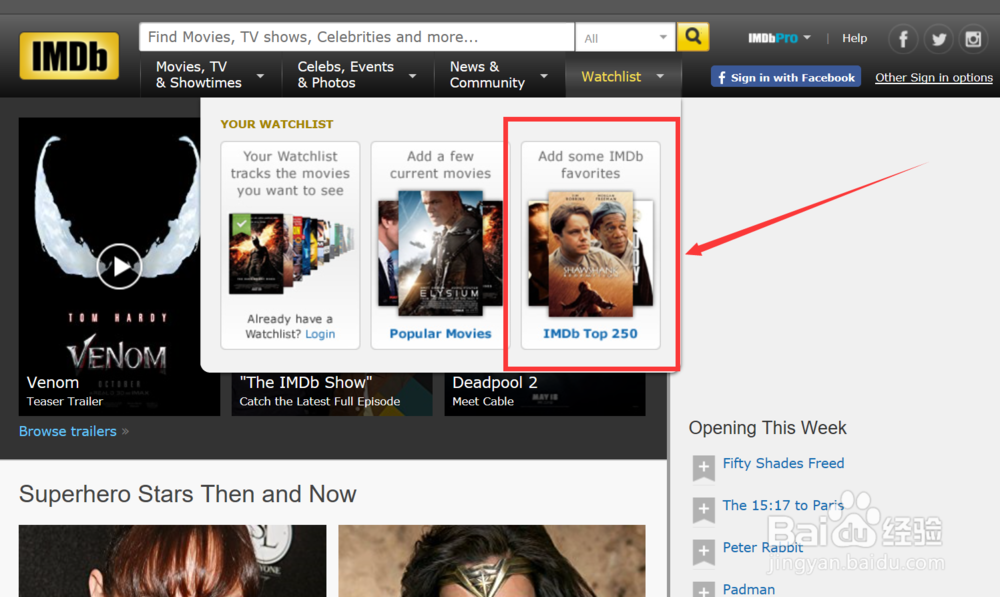This screenshot has width=1000, height=597.
Task: Open Peter Rabbit title link
Action: [763, 547]
